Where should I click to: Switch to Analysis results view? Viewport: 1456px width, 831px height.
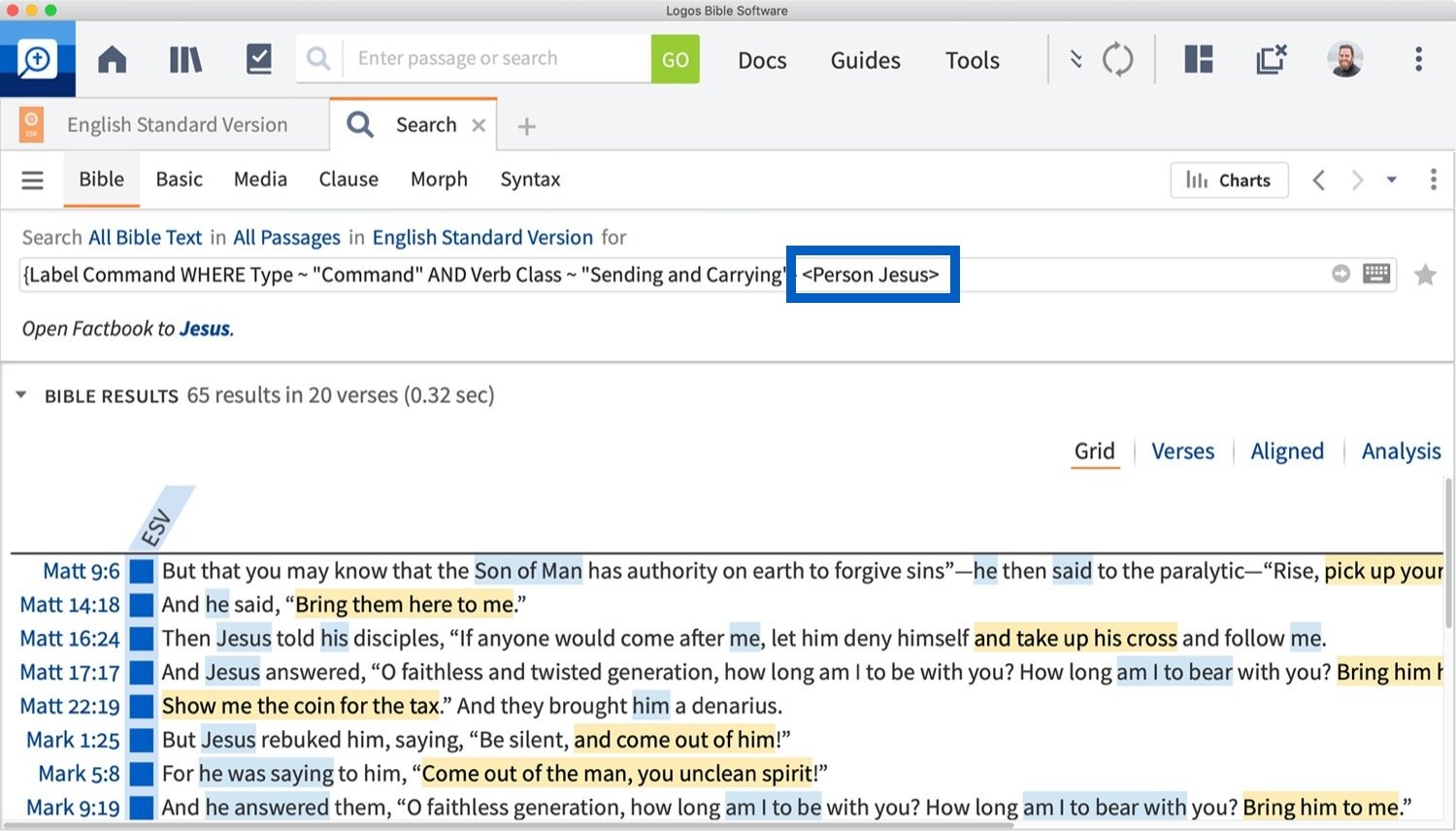[x=1401, y=451]
